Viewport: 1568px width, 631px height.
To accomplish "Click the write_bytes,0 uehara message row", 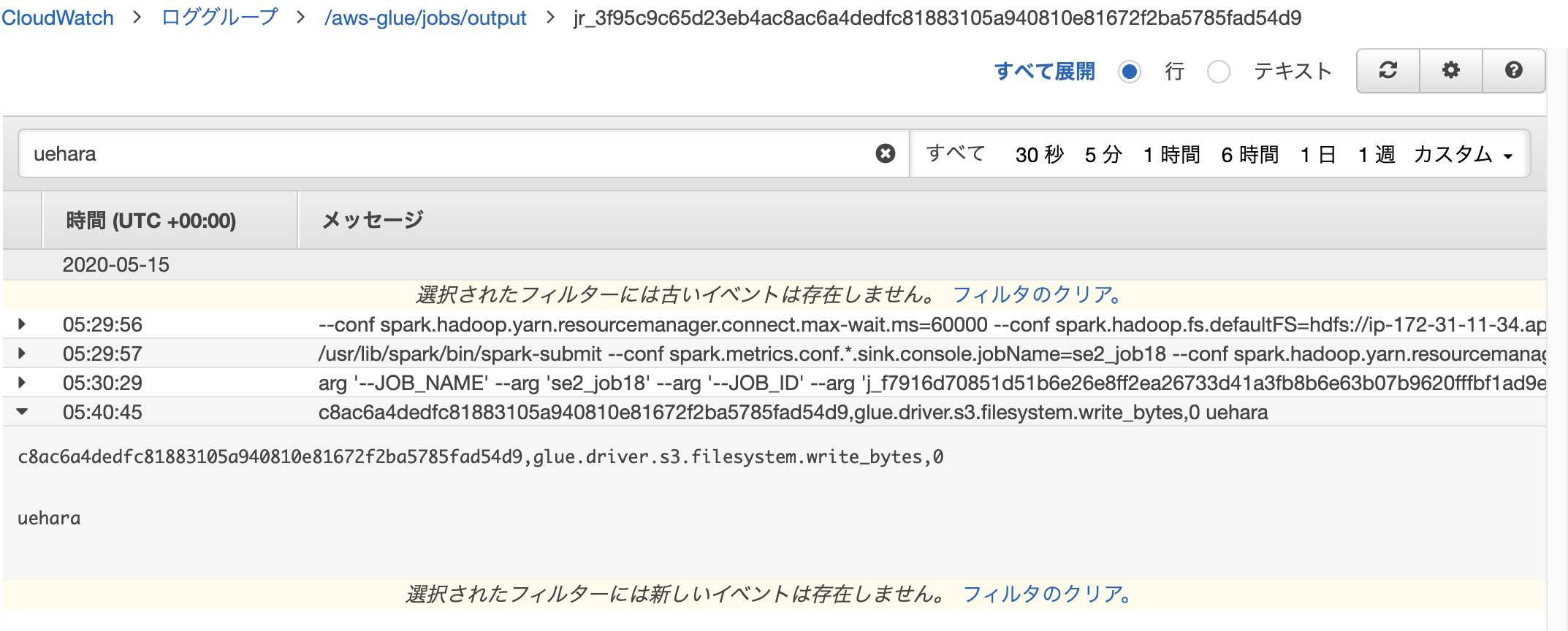I will pyautogui.click(x=793, y=412).
